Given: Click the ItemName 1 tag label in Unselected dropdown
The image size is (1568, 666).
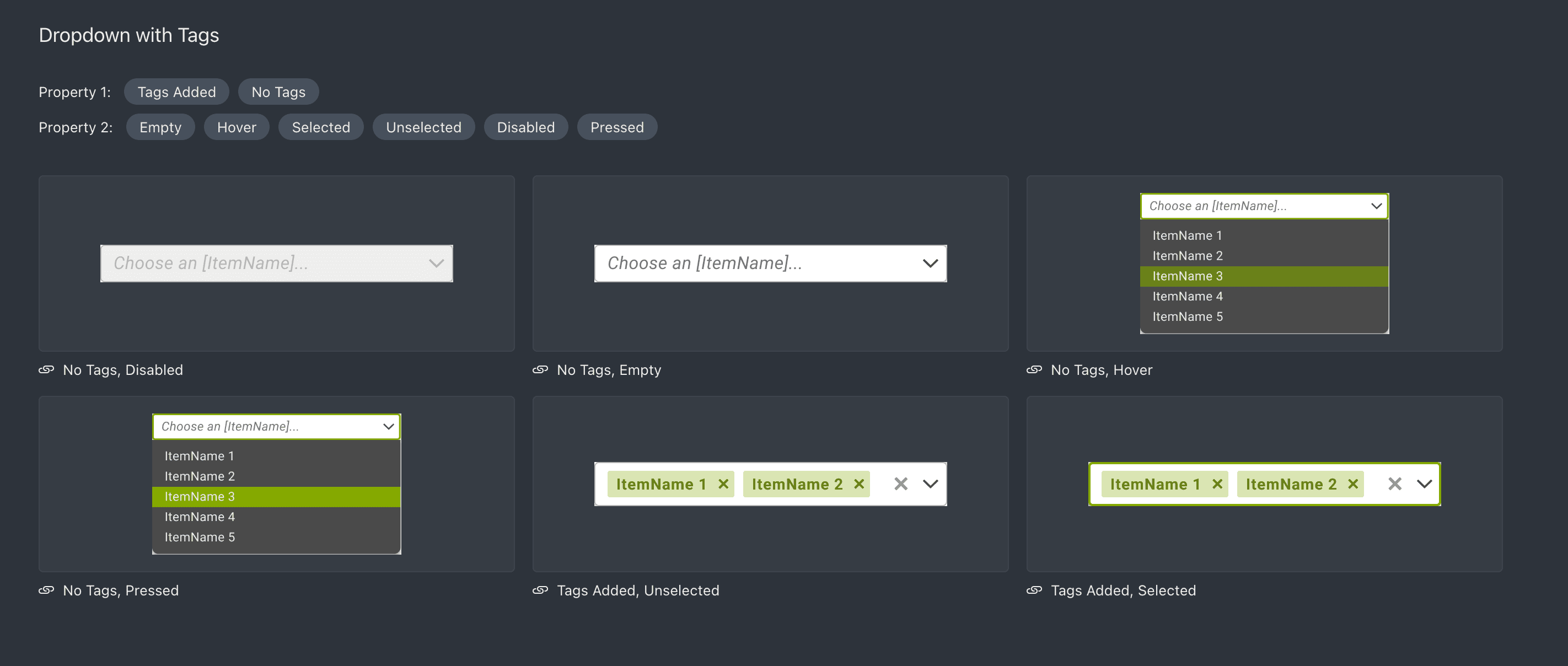Looking at the screenshot, I should 661,485.
